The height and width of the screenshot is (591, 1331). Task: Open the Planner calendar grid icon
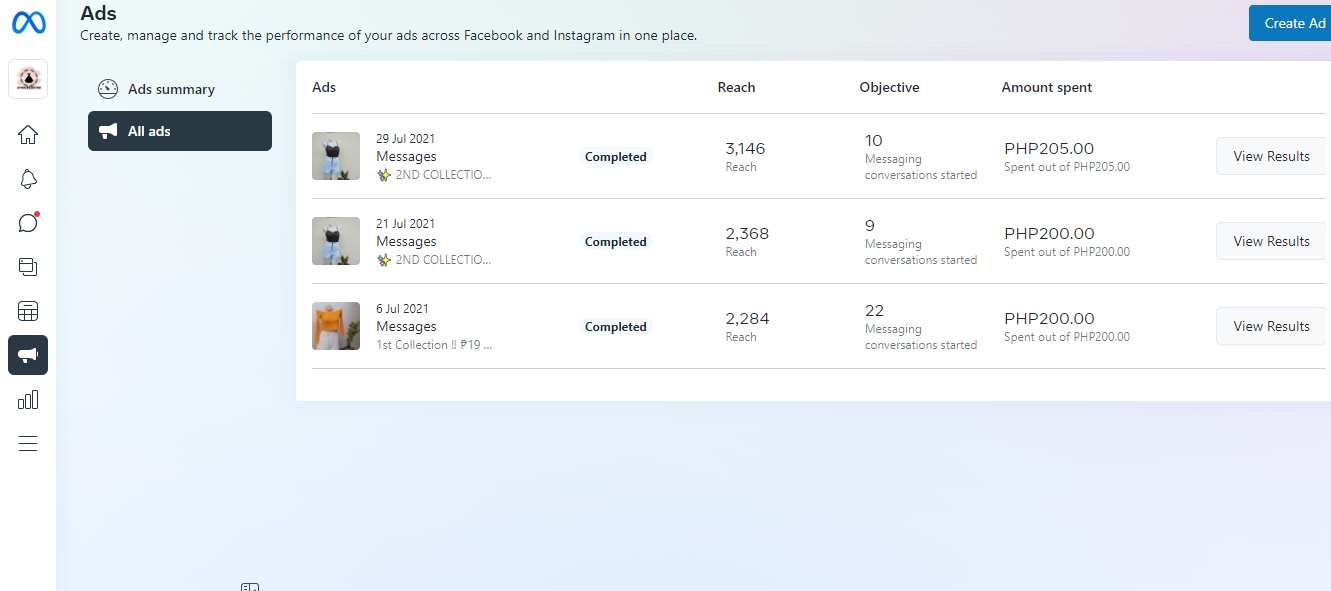[x=28, y=311]
